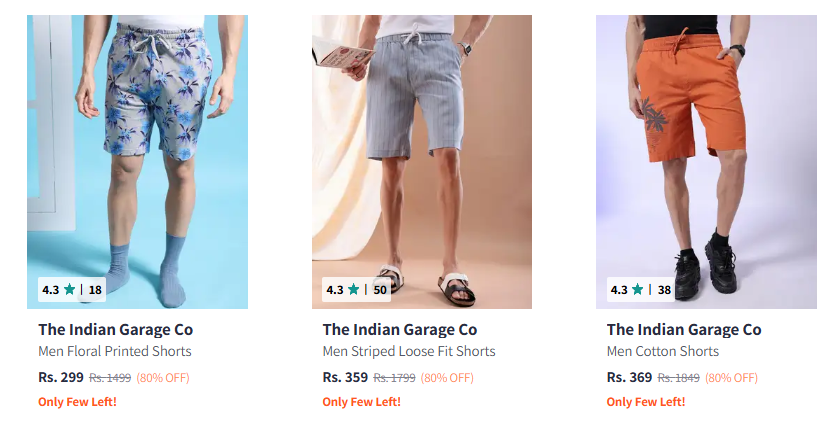
Task: Click 'Only Few Left!' under cotton shorts
Action: click(x=646, y=402)
